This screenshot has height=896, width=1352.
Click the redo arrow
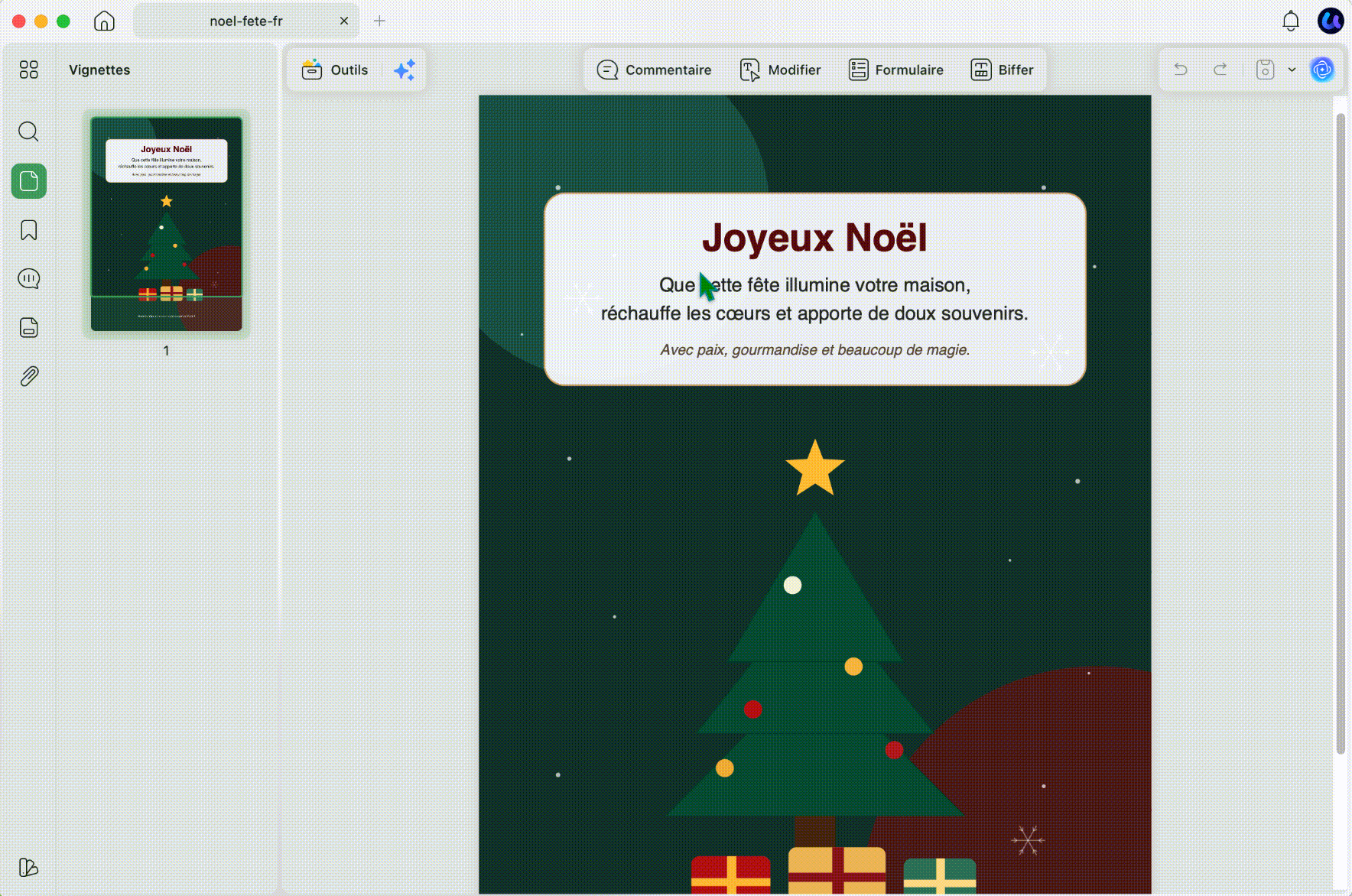tap(1220, 70)
